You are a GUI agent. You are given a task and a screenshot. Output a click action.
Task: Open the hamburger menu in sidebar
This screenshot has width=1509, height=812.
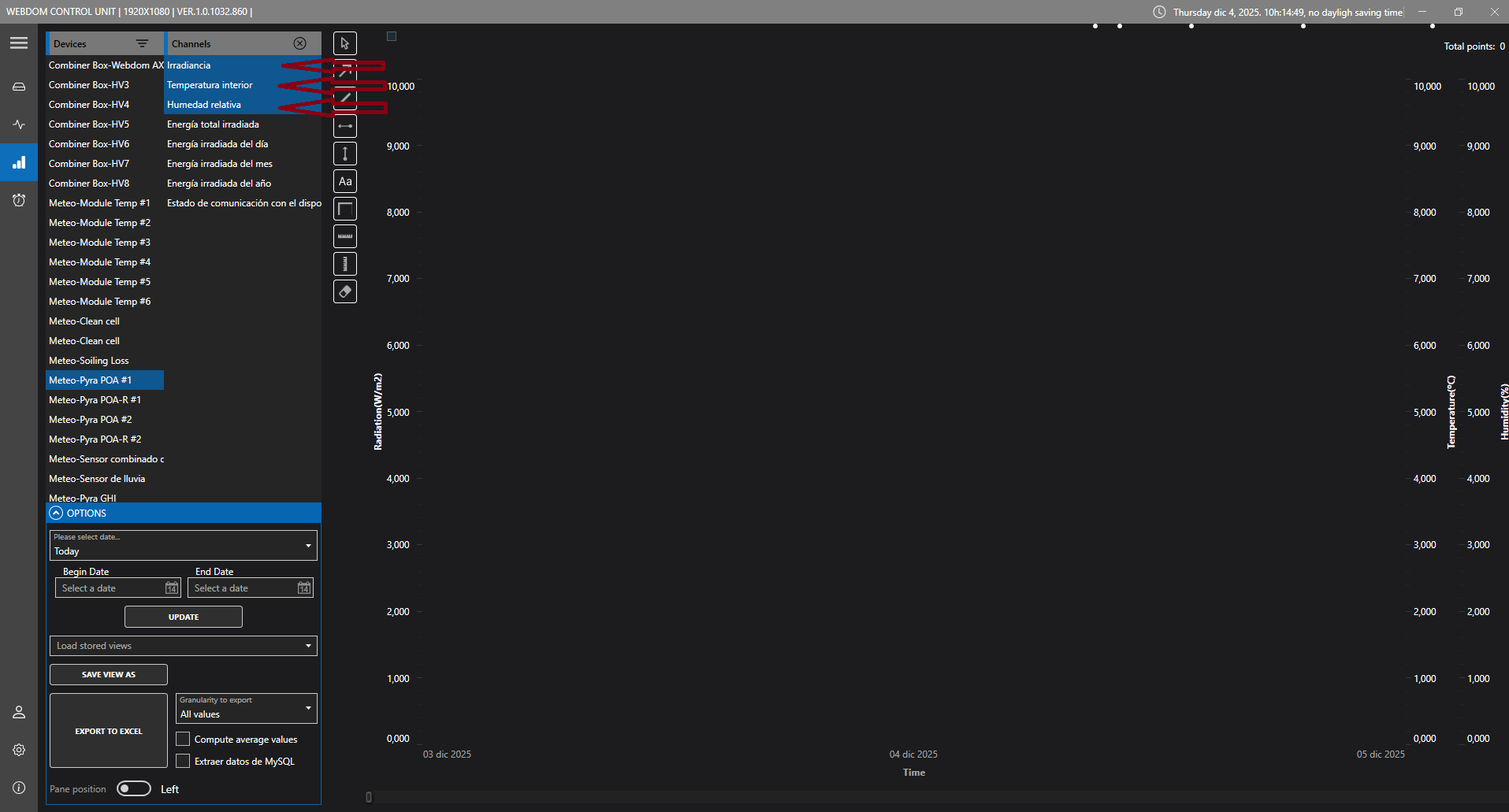[x=19, y=43]
